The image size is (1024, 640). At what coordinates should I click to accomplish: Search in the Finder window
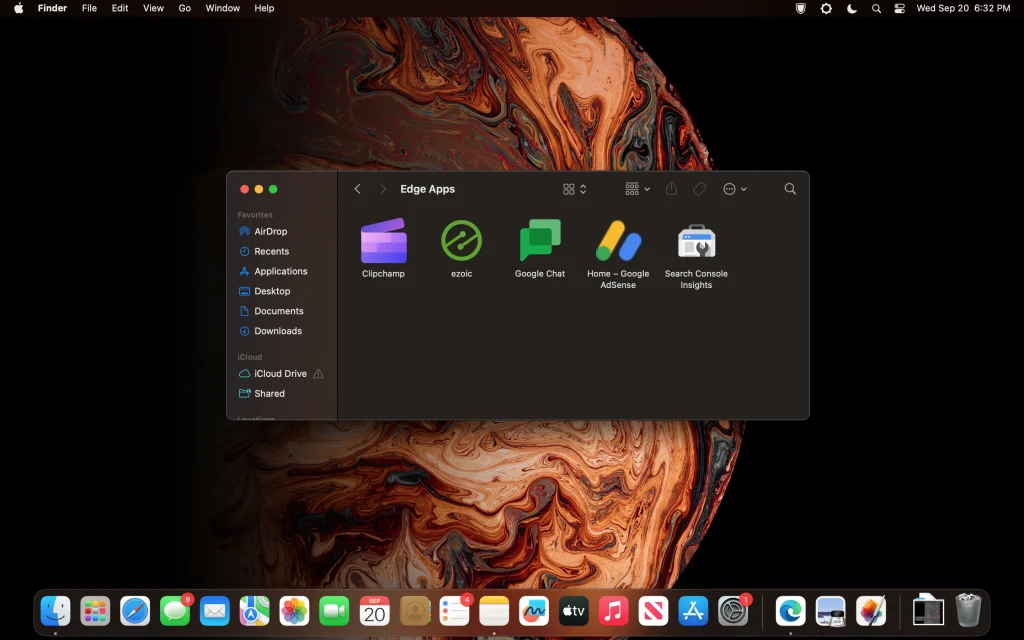[x=790, y=189]
